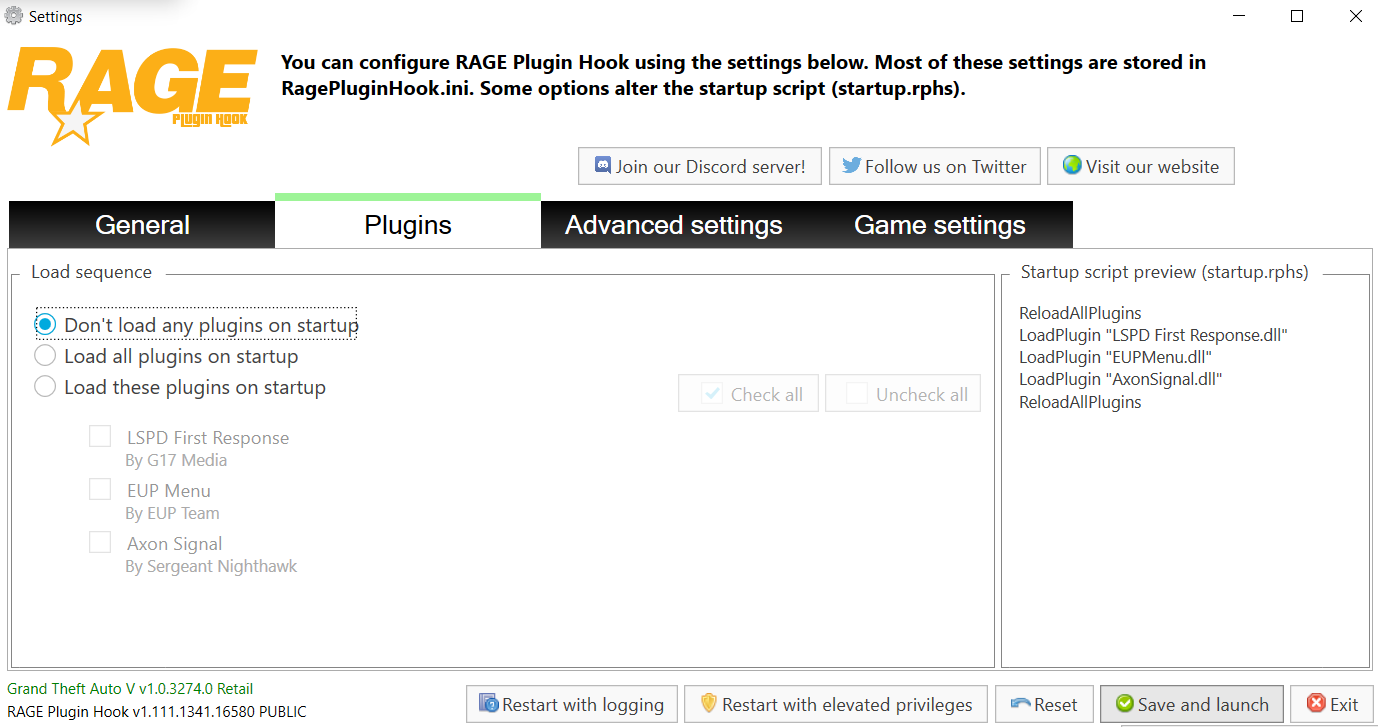This screenshot has width=1378, height=727.
Task: Click the shield icon for elevated privileges
Action: coord(708,704)
